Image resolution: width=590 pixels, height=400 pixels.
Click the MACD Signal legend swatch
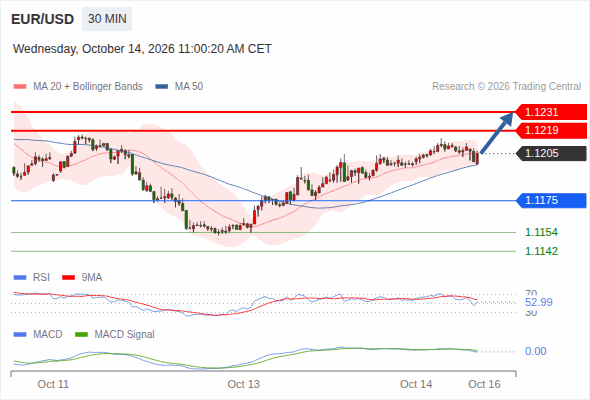pos(81,335)
